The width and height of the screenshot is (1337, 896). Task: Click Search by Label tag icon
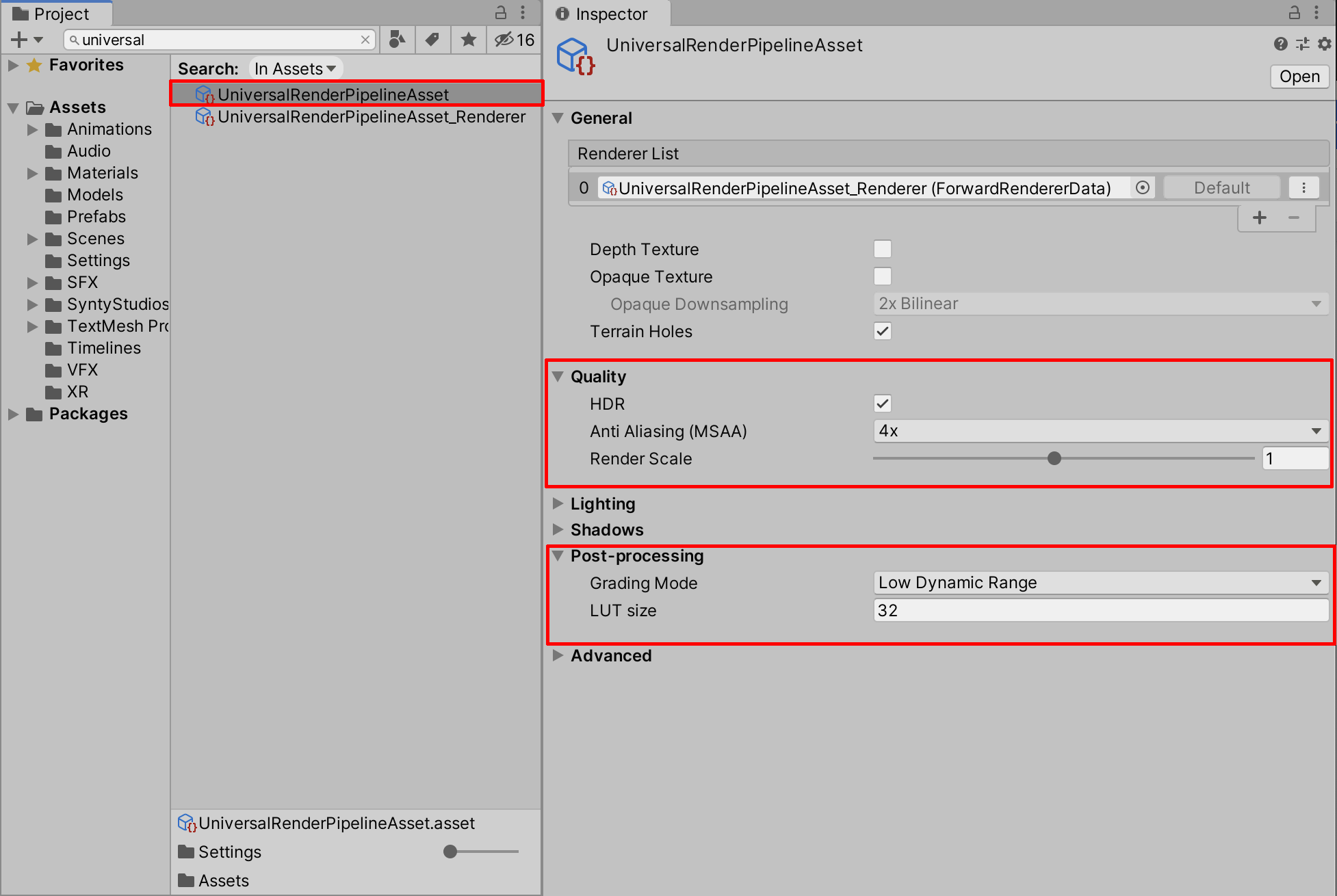pyautogui.click(x=432, y=40)
